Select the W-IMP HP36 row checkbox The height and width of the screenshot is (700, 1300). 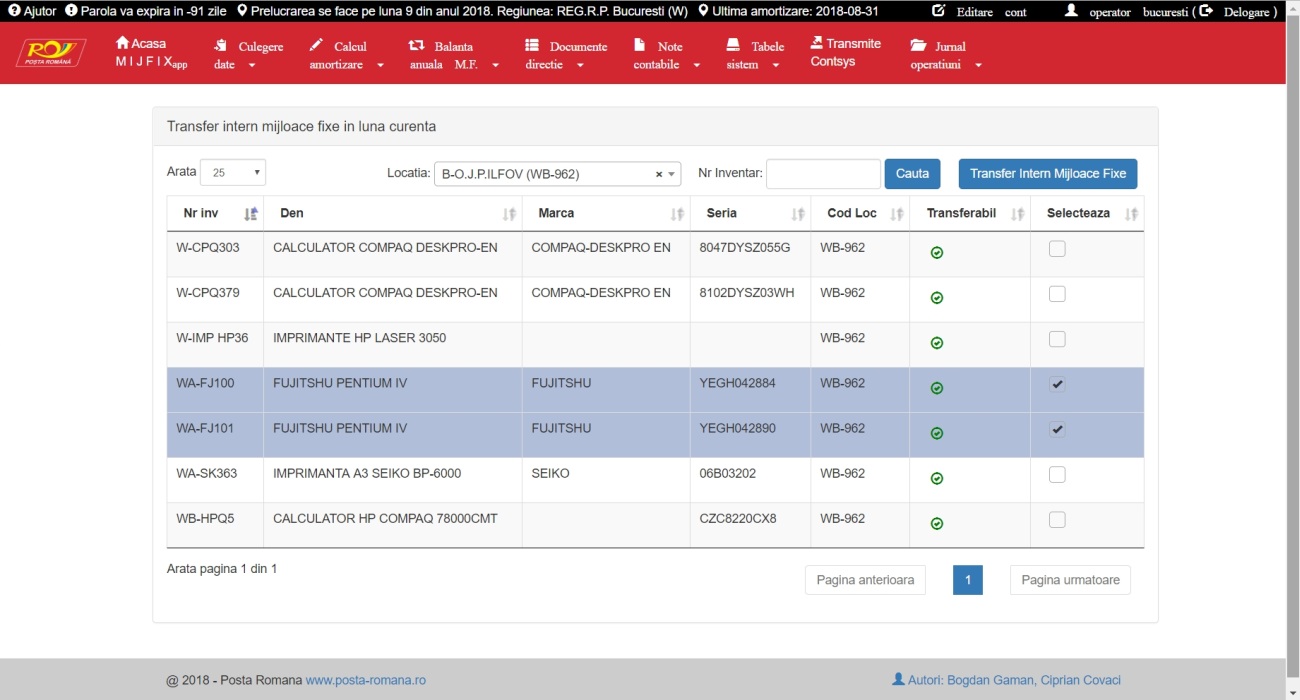[1057, 339]
